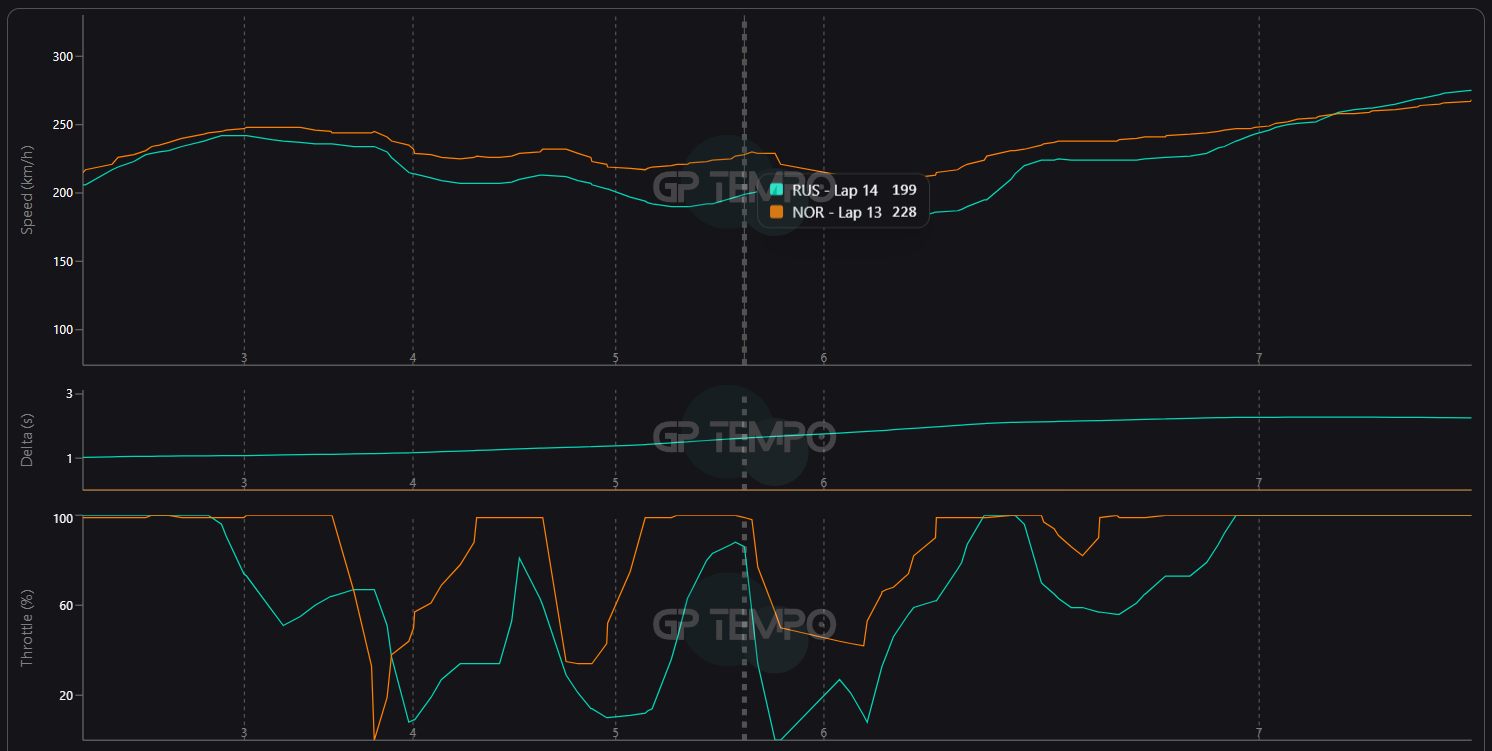
Task: Select the NOR - Lap 13 tooltip entry
Action: click(x=836, y=212)
